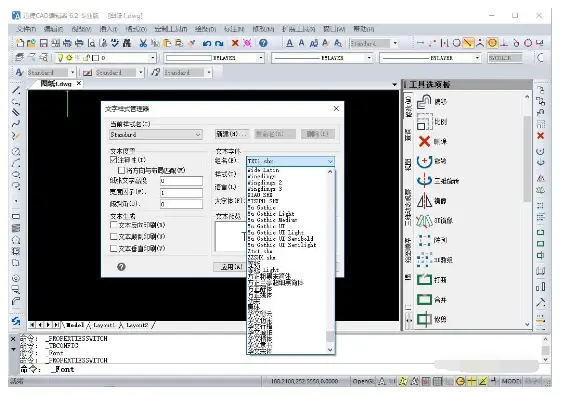Switch to the Layout2 tab
This screenshot has width=567, height=397.
coord(137,325)
